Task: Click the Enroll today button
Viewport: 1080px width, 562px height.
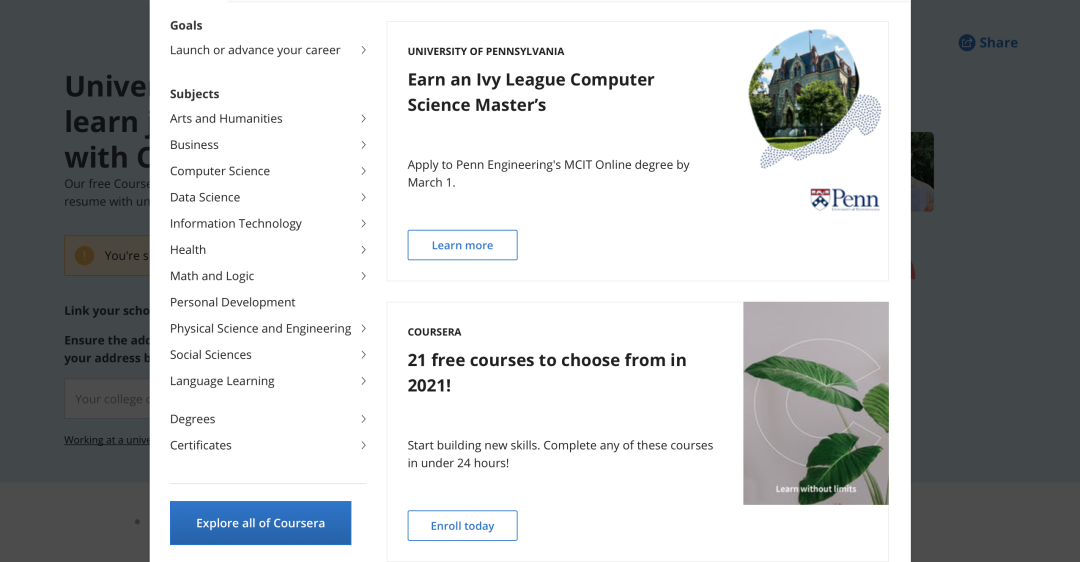Action: tap(462, 525)
